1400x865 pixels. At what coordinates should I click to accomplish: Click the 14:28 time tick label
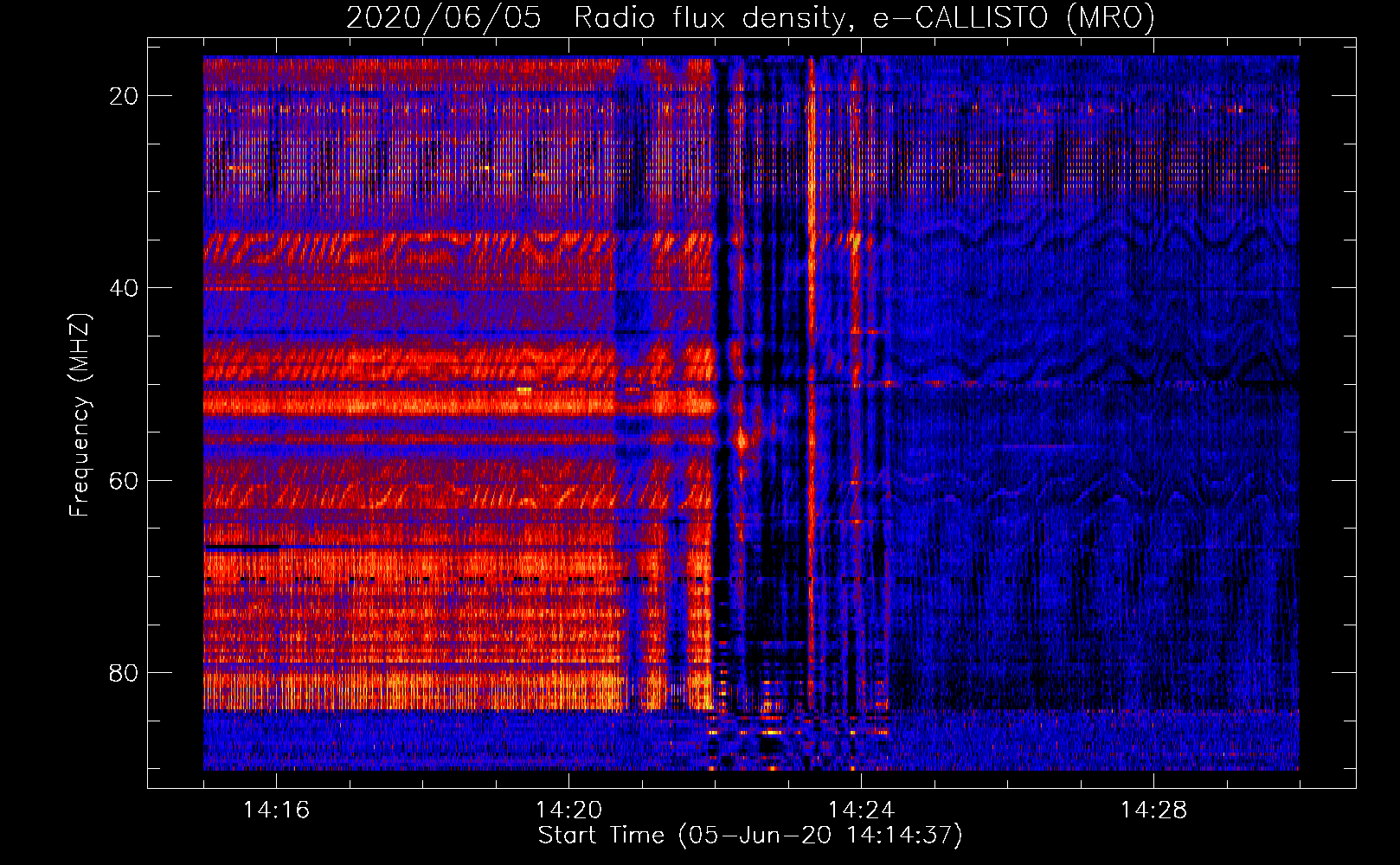(1153, 810)
